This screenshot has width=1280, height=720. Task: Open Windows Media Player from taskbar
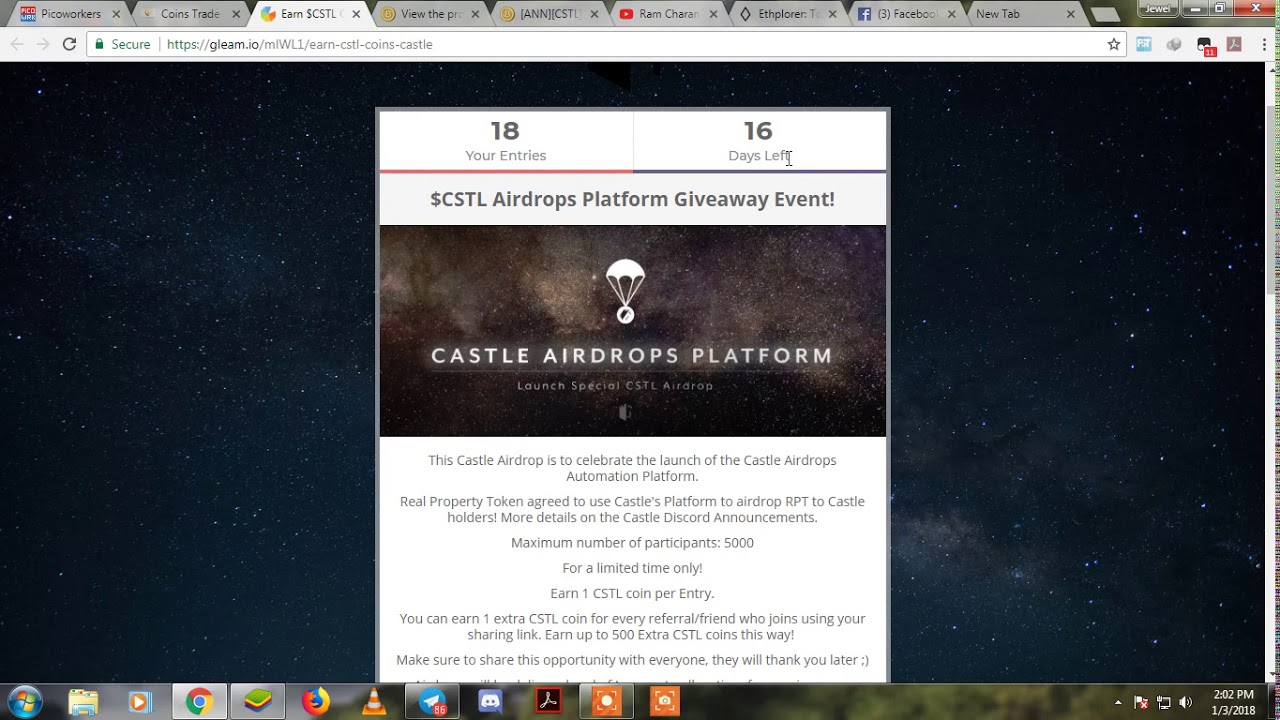140,702
